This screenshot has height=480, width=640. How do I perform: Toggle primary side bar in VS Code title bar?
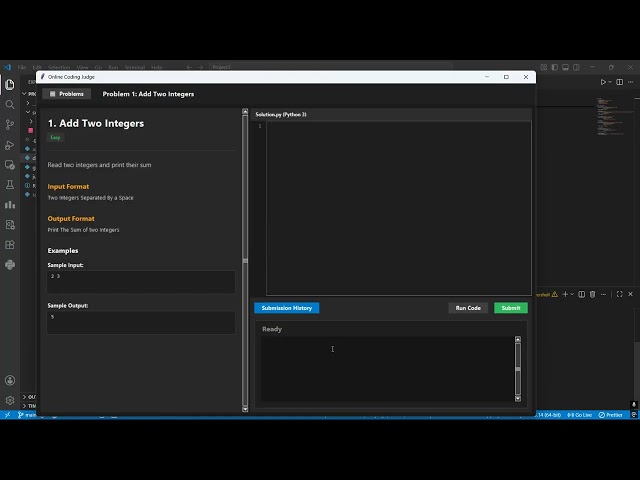tap(554, 67)
